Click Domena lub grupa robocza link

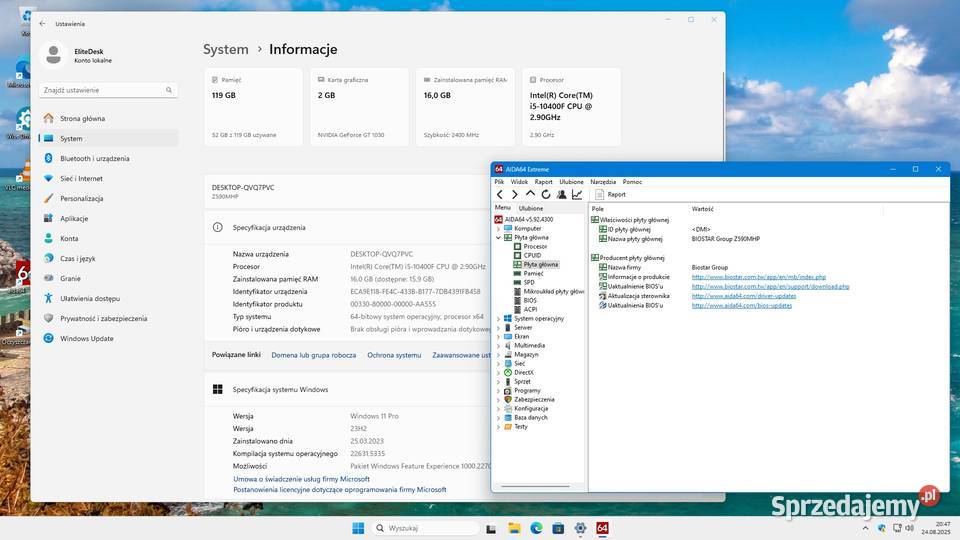(313, 355)
